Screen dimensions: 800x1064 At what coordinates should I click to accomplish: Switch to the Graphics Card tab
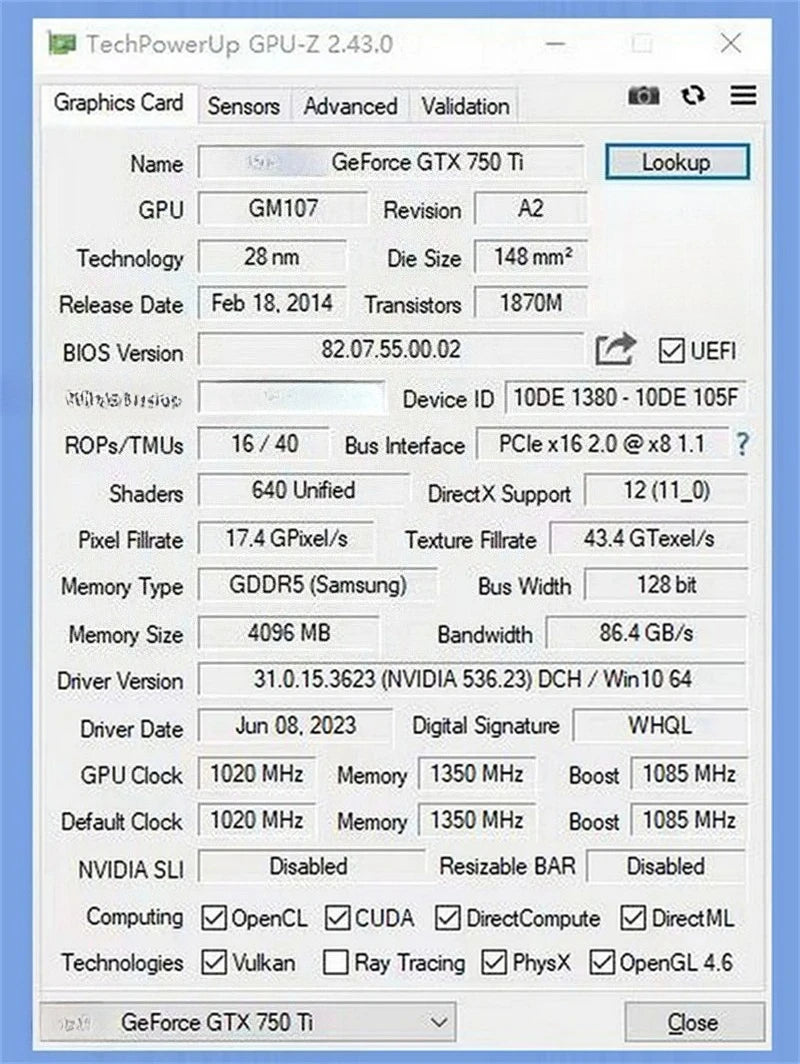(x=119, y=103)
